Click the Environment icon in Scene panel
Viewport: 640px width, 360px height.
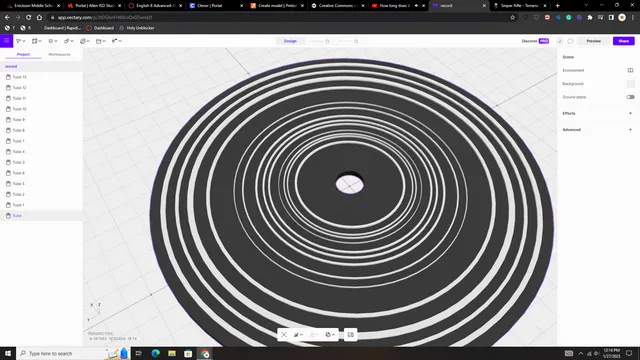pyautogui.click(x=630, y=70)
